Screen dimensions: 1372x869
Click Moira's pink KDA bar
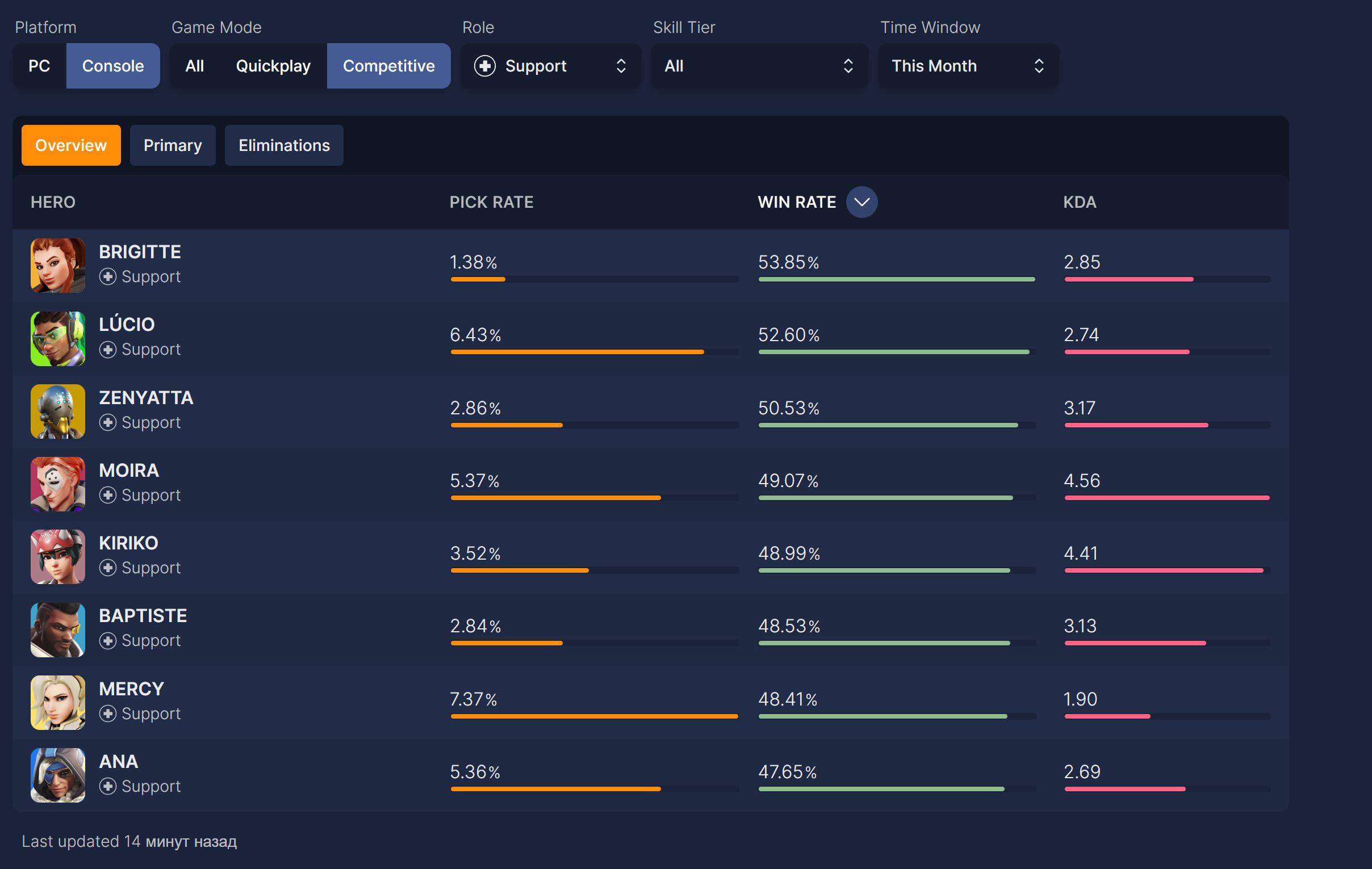tap(1167, 498)
